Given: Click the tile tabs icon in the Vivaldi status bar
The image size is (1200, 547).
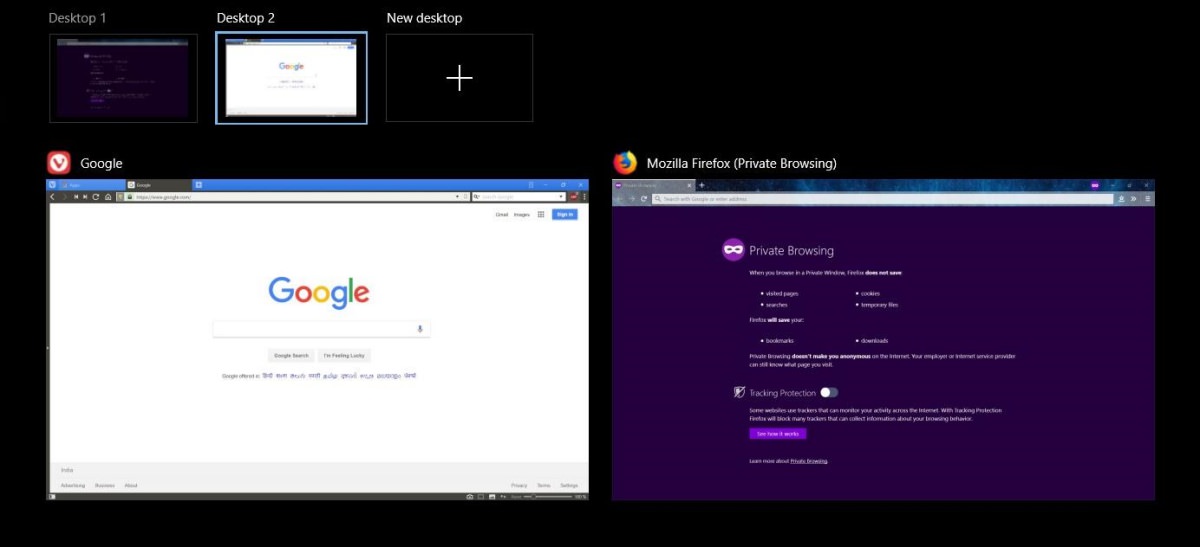Looking at the screenshot, I should tap(481, 496).
